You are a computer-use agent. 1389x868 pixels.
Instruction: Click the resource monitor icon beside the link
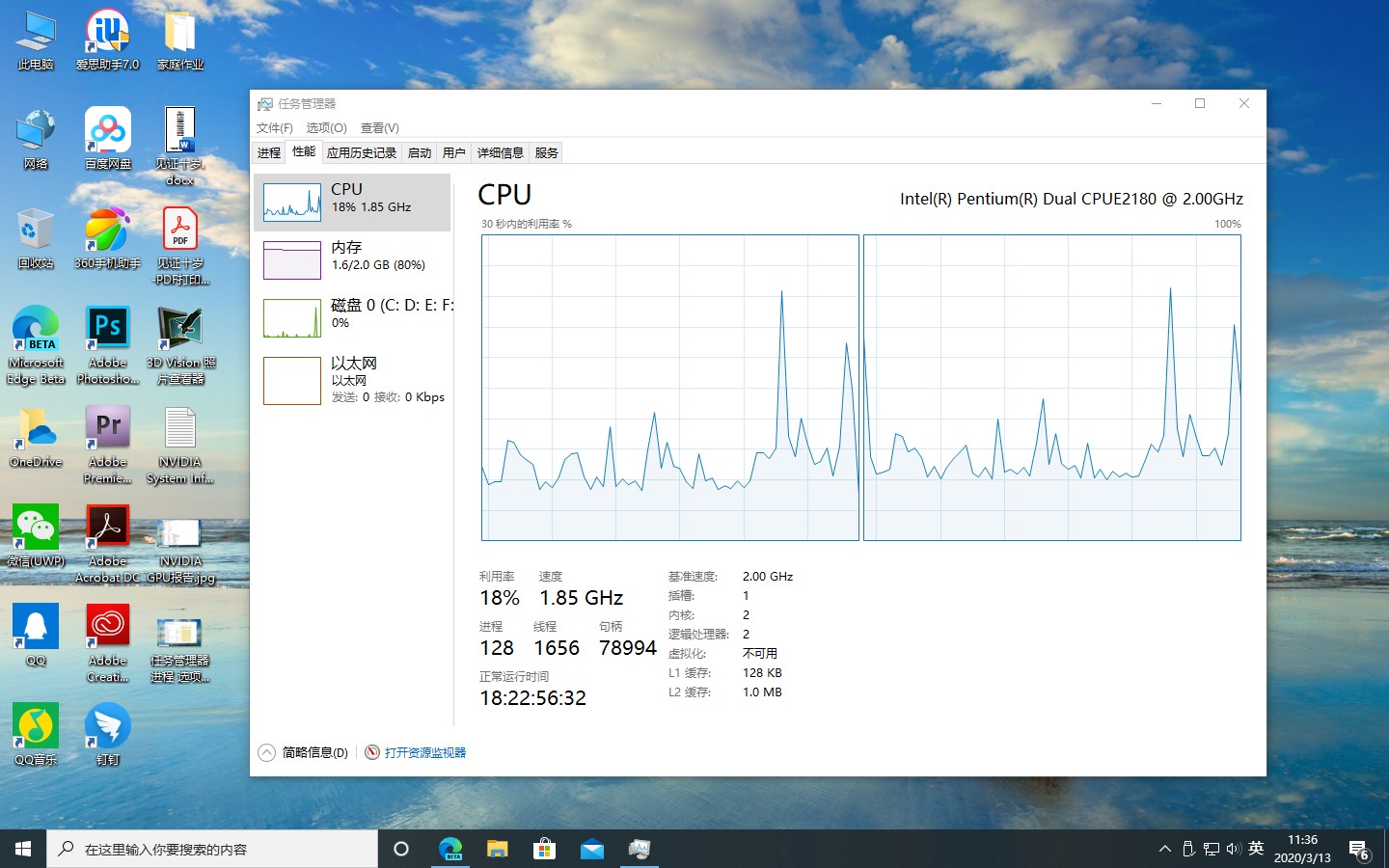click(x=372, y=752)
